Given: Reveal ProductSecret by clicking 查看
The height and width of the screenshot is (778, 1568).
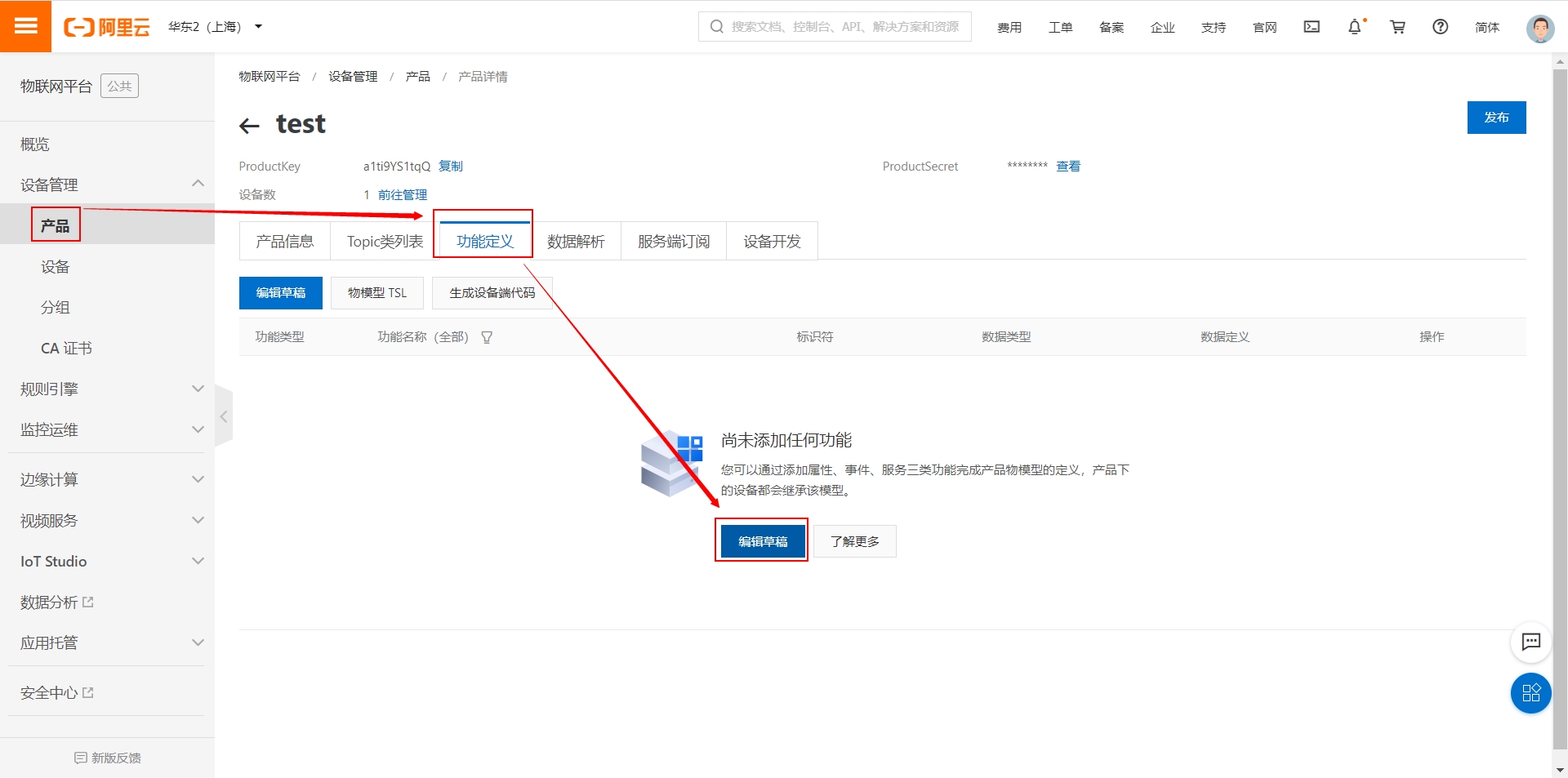Looking at the screenshot, I should 1067,166.
